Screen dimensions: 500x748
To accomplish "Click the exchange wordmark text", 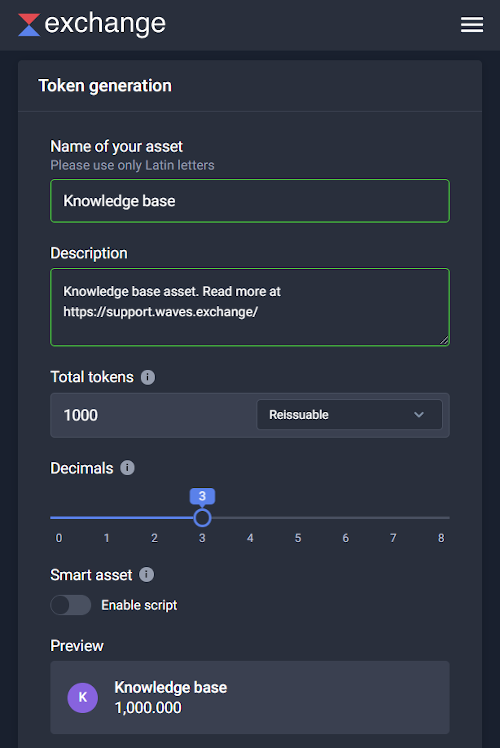I will click(105, 24).
